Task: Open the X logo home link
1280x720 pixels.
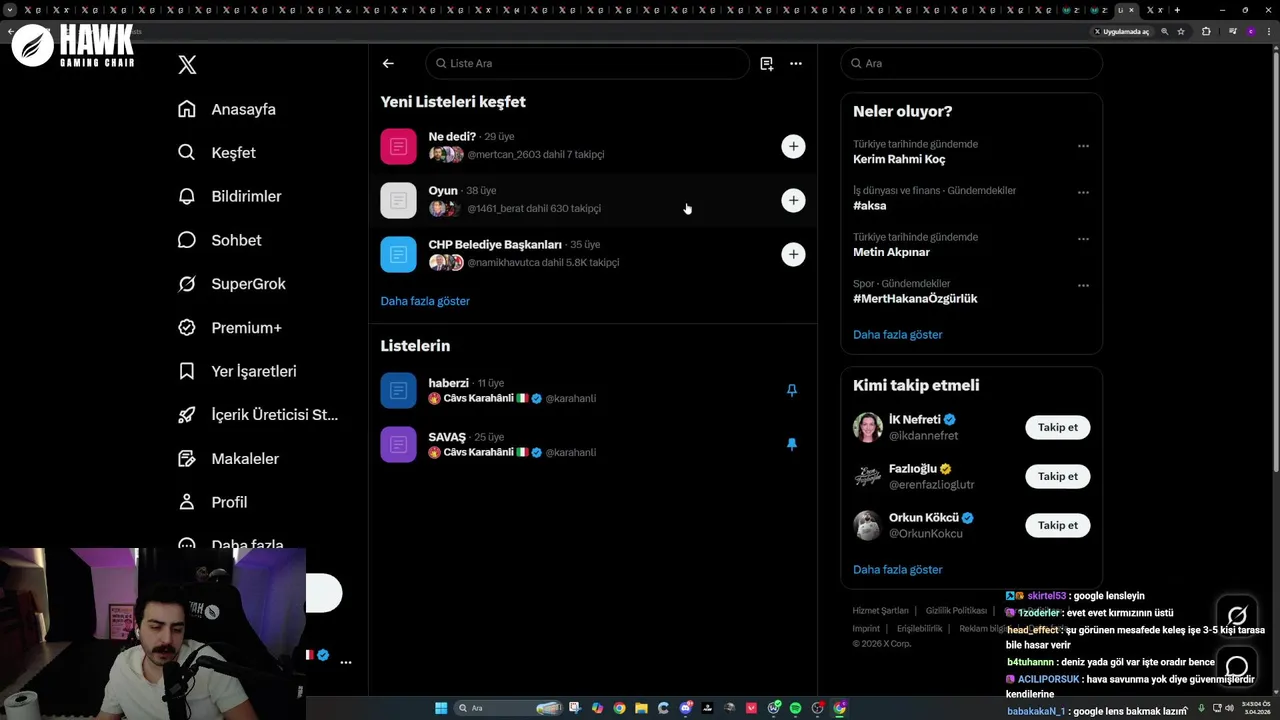Action: (187, 65)
